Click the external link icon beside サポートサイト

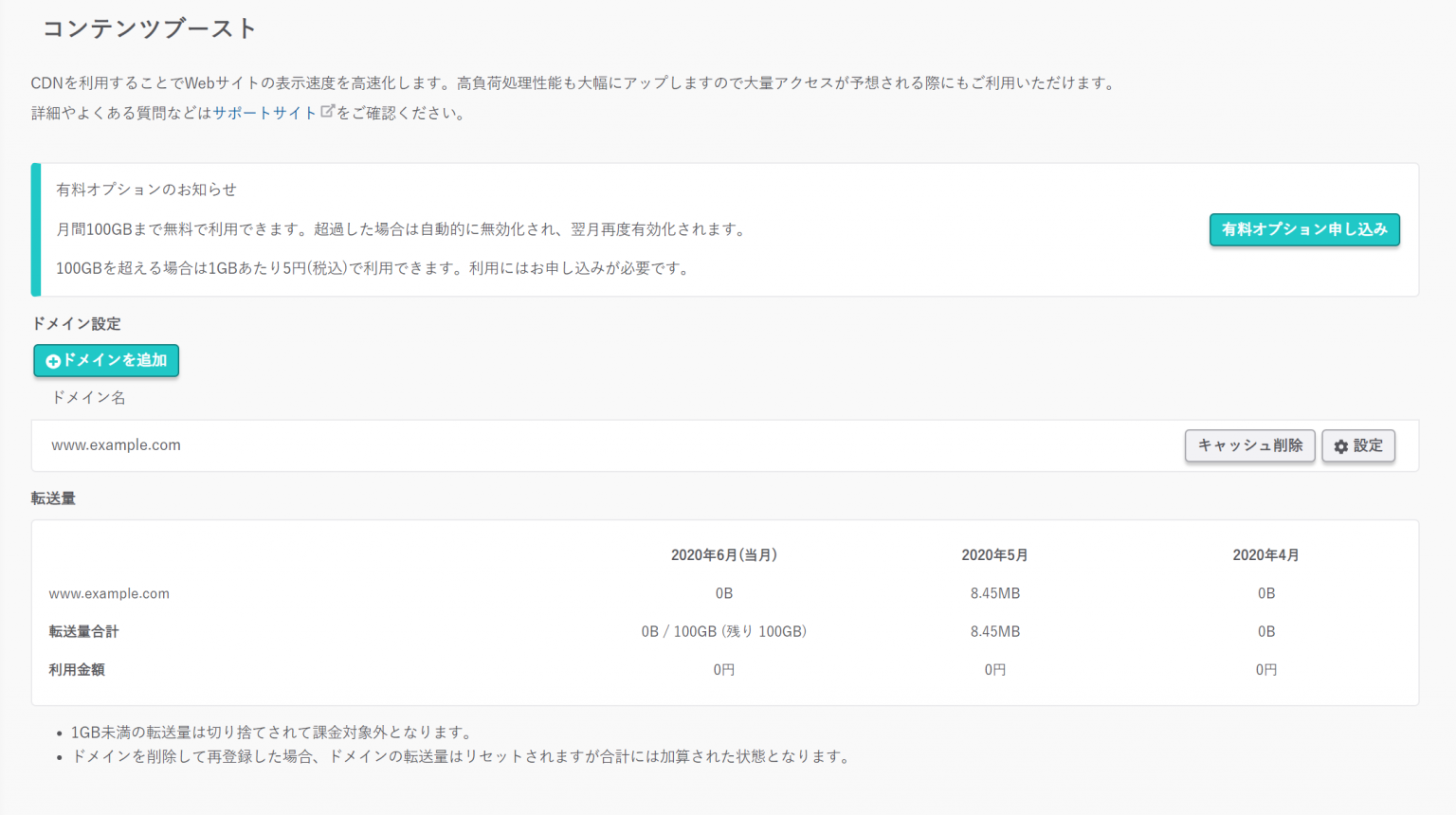[x=328, y=112]
